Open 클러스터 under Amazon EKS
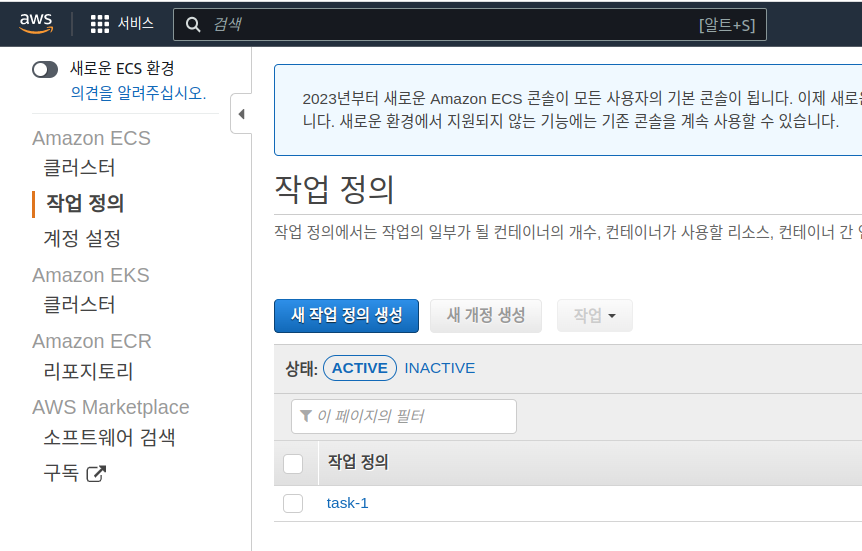The height and width of the screenshot is (551, 862). tap(79, 305)
